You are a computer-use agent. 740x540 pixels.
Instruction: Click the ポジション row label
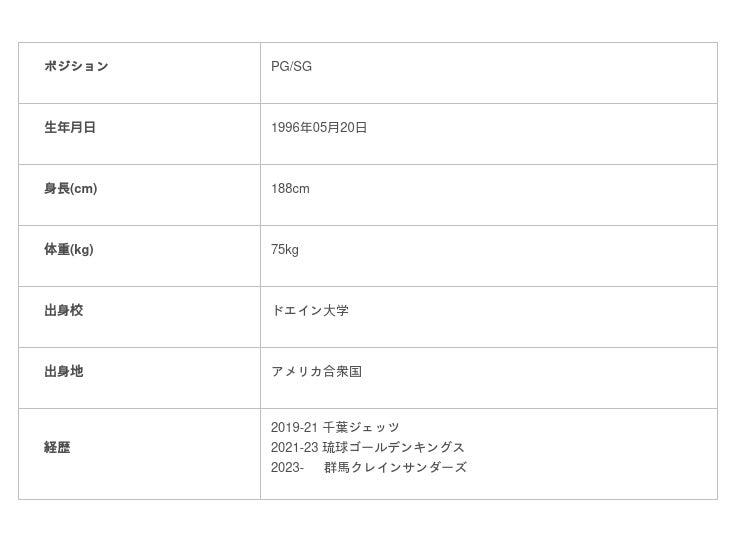[x=76, y=67]
